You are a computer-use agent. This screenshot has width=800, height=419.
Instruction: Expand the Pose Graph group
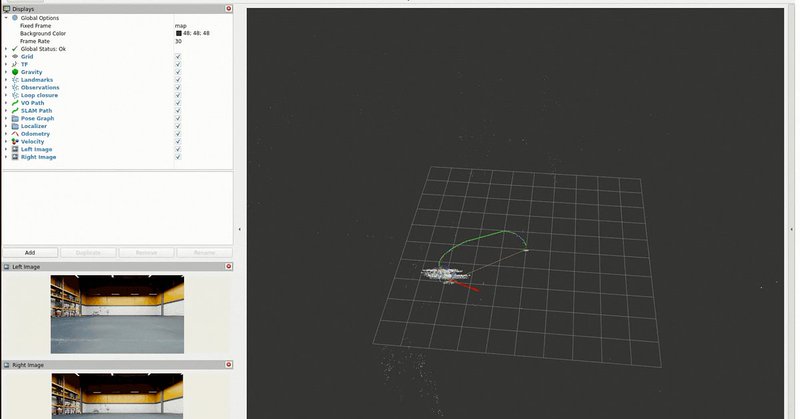[6, 118]
